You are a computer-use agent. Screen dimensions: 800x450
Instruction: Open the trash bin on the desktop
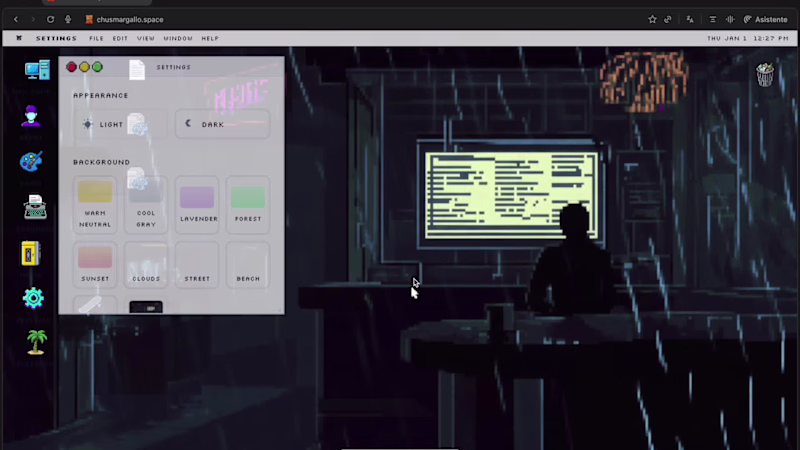[765, 75]
